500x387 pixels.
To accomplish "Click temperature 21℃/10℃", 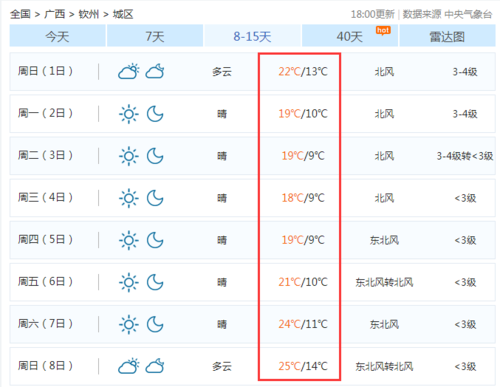I will (303, 282).
